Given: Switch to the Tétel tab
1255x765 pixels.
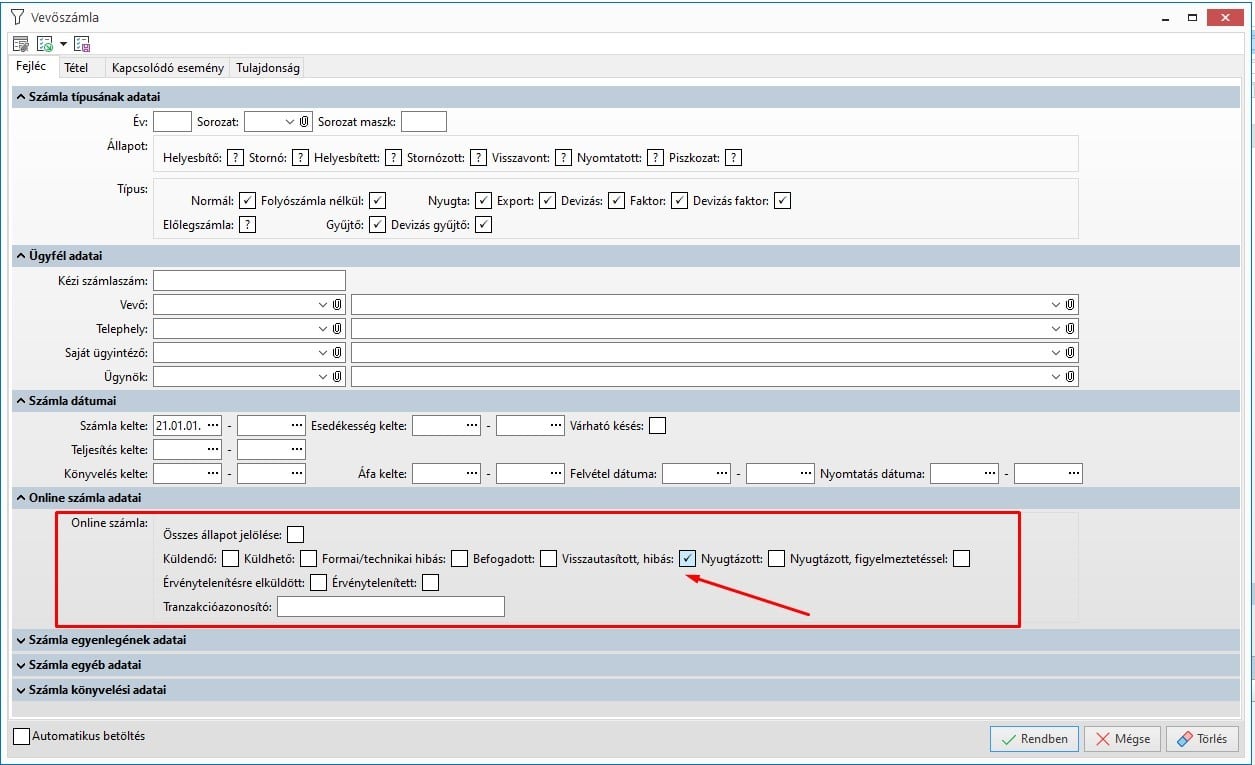Looking at the screenshot, I should click(x=76, y=68).
